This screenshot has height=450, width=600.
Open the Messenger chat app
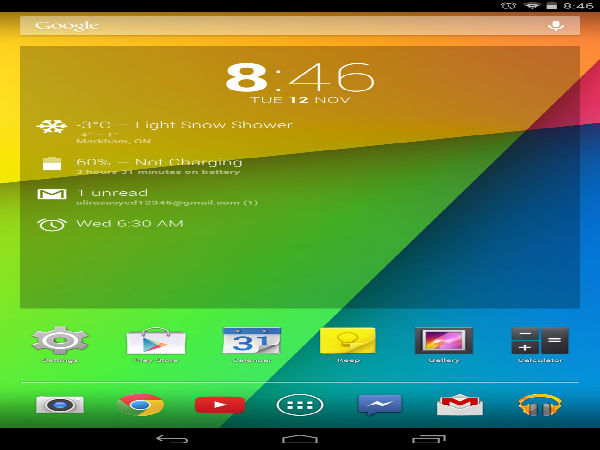pos(380,405)
